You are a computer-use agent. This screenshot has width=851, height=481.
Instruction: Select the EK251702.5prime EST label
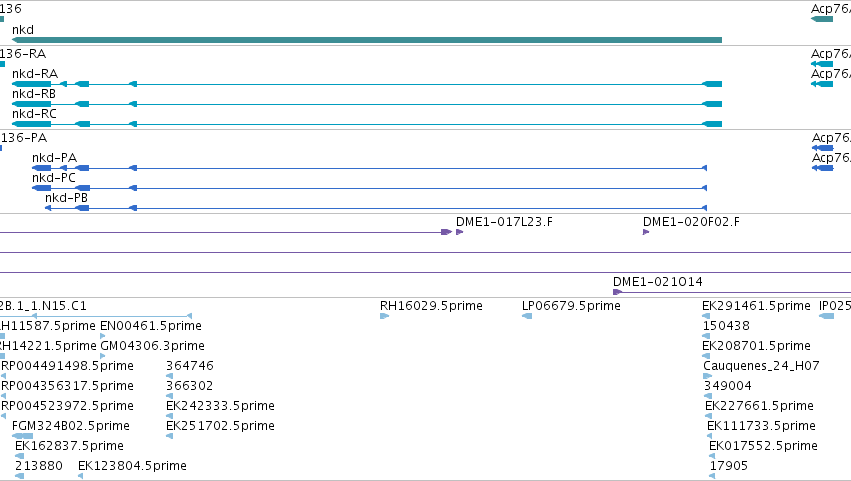(220, 426)
